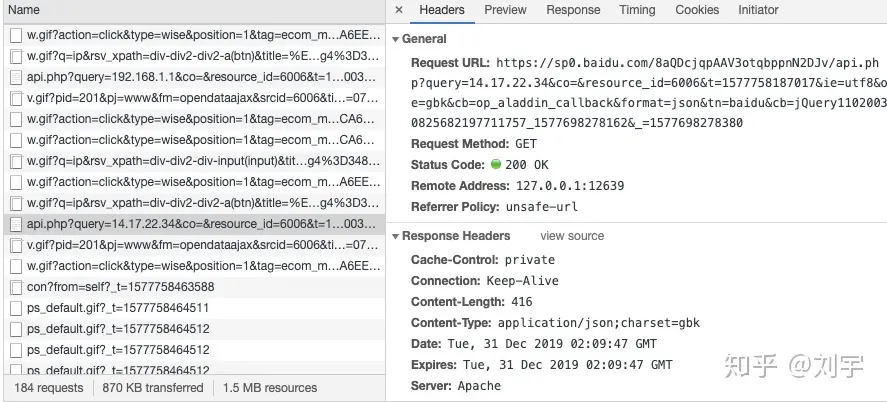Close the request details pane
This screenshot has width=887, height=402.
tap(399, 10)
